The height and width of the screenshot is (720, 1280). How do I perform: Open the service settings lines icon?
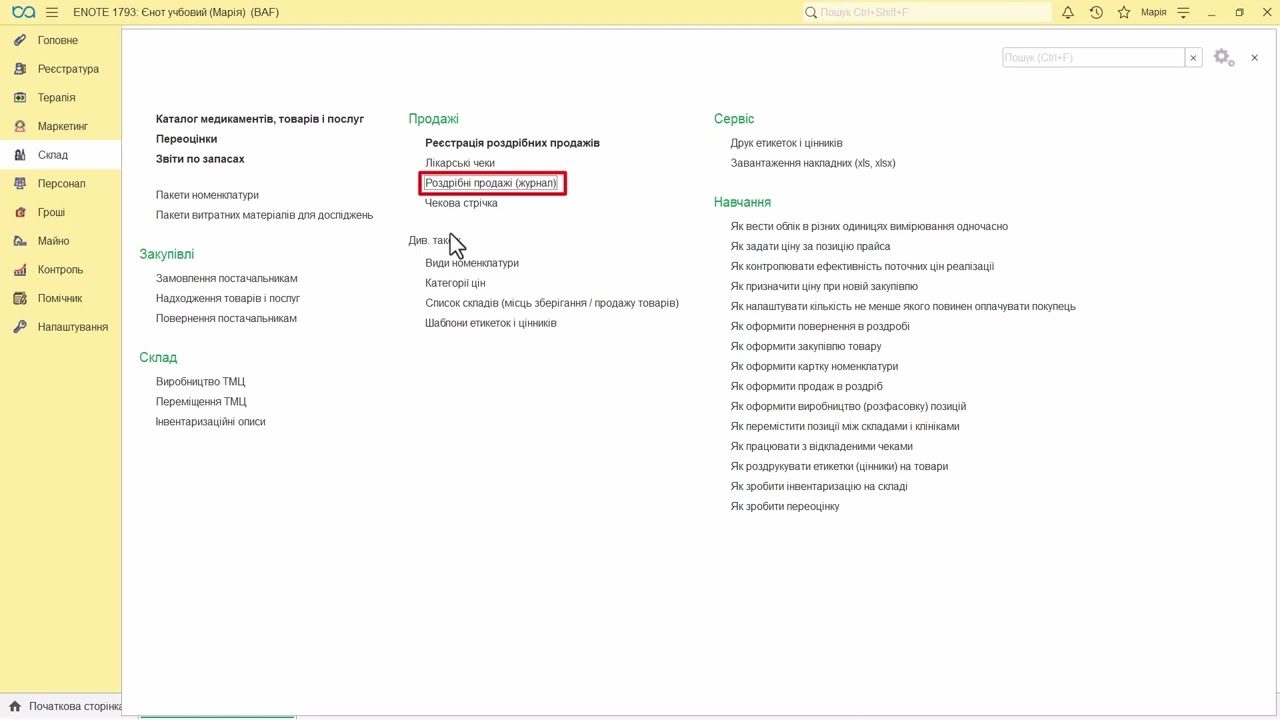1184,12
